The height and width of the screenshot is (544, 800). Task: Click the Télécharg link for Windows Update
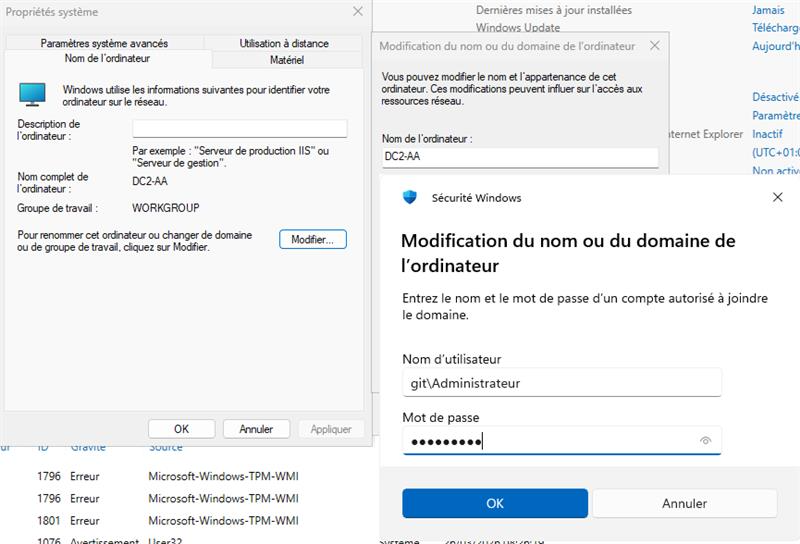[776, 28]
